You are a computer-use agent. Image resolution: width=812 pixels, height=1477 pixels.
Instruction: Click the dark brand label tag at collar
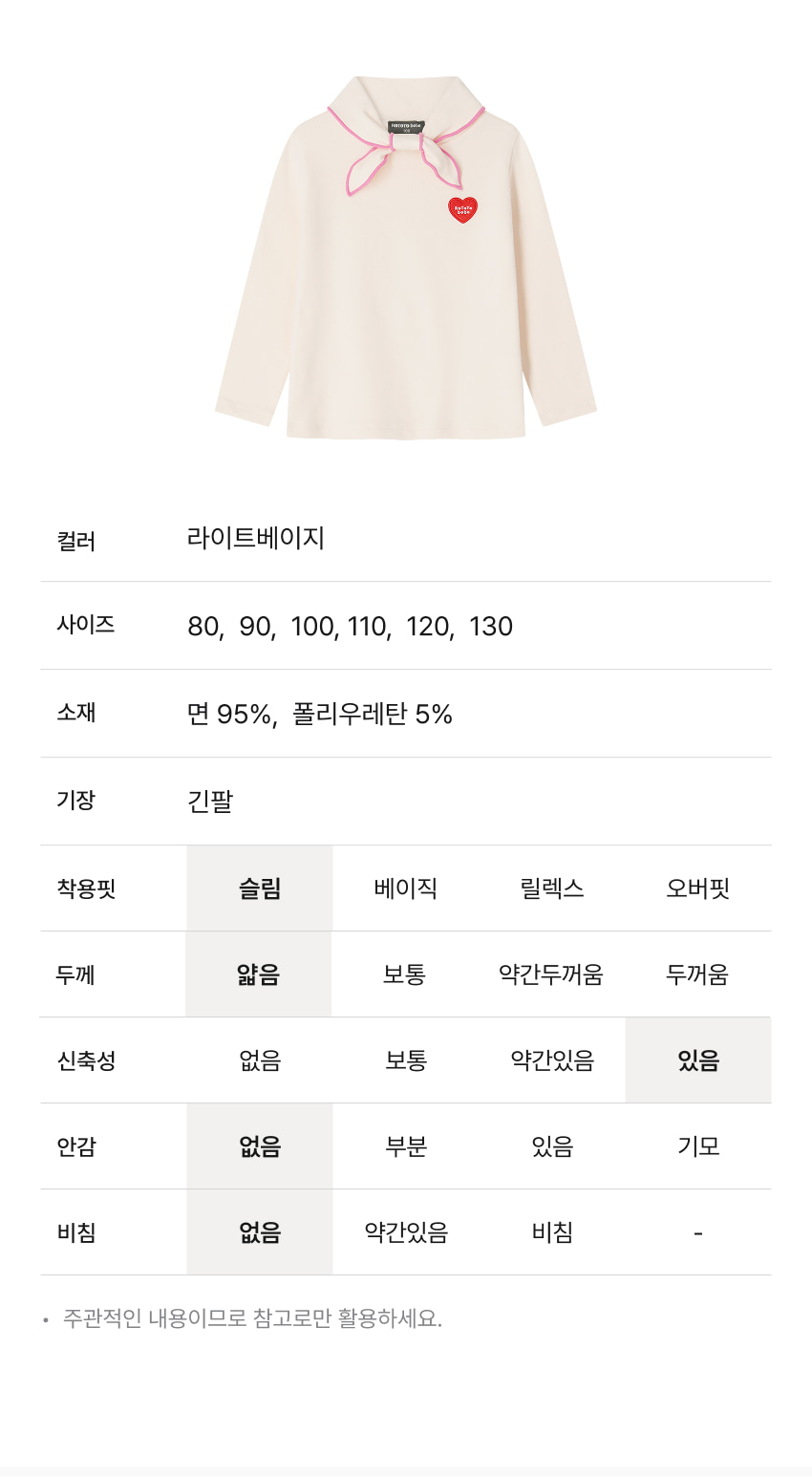[406, 126]
